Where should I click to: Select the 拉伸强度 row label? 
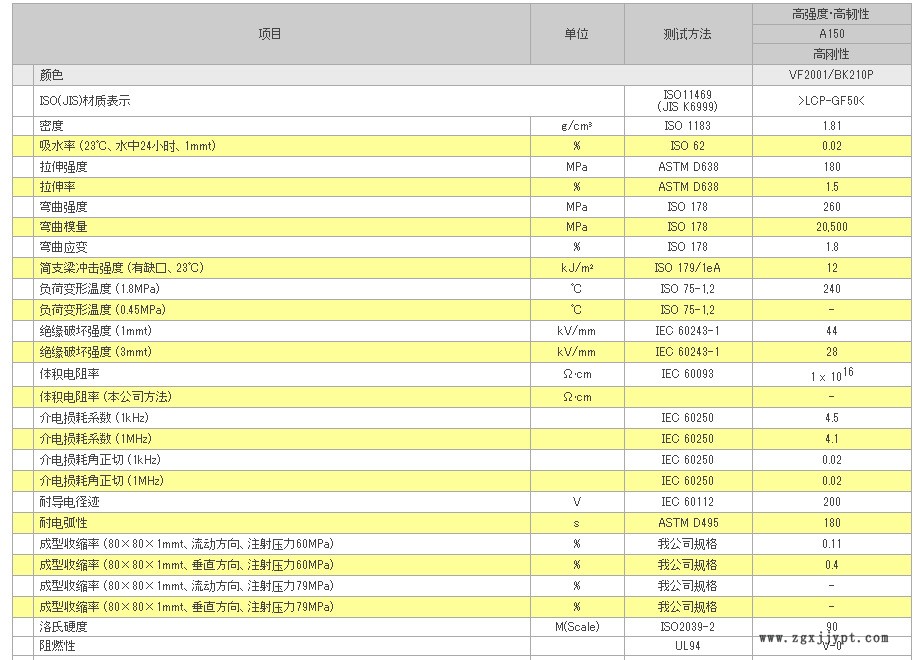click(64, 166)
